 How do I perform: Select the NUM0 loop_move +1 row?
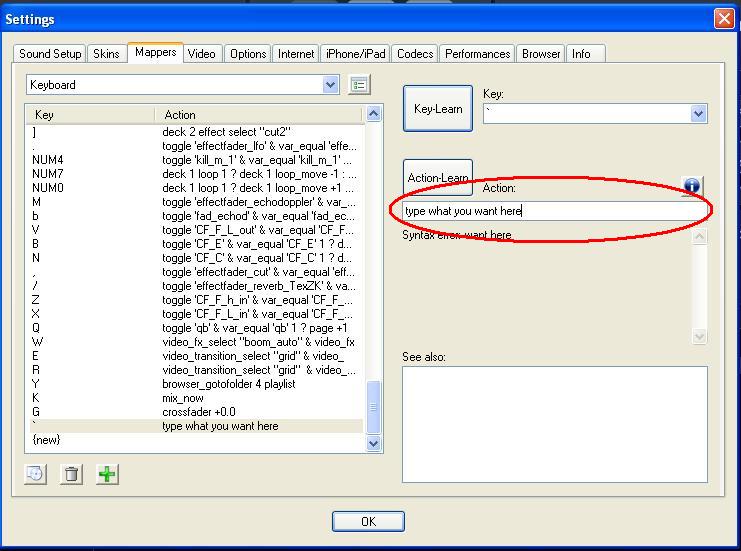click(x=196, y=188)
